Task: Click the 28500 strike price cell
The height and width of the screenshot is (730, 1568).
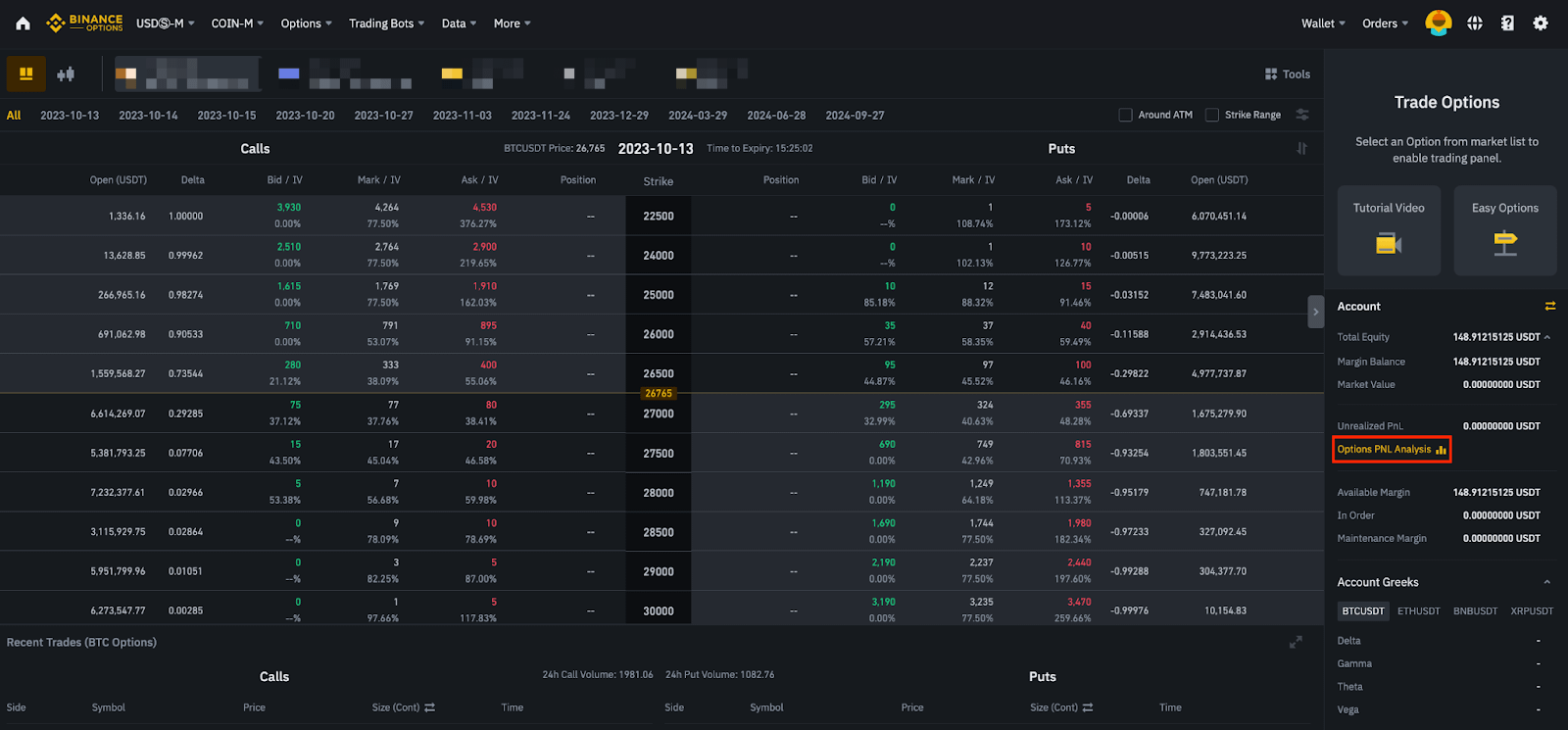Action: [659, 532]
